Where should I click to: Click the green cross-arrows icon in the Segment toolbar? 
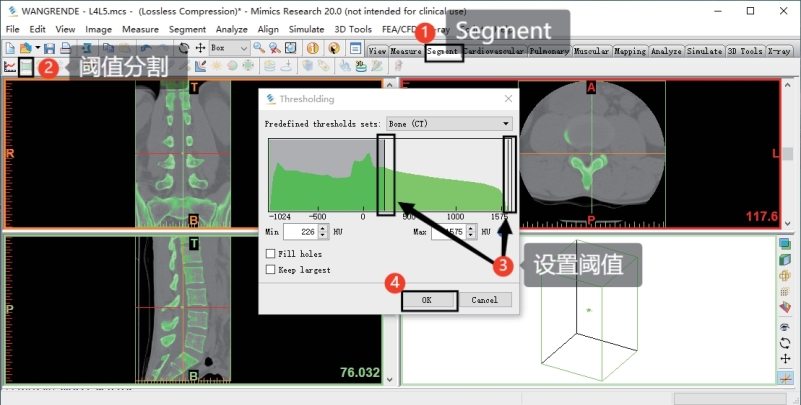pyautogui.click(x=248, y=66)
